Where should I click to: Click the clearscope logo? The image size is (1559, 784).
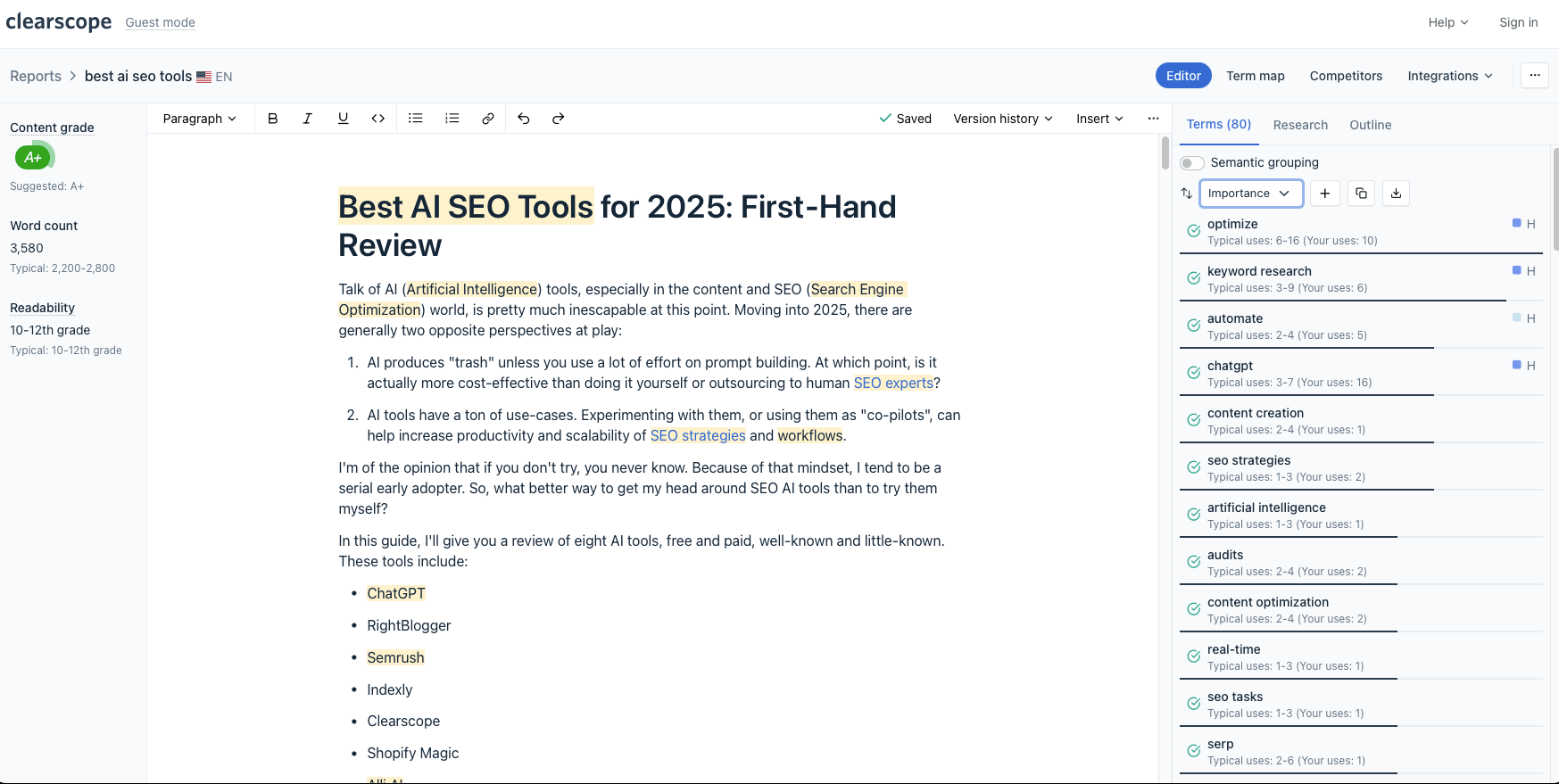59,21
